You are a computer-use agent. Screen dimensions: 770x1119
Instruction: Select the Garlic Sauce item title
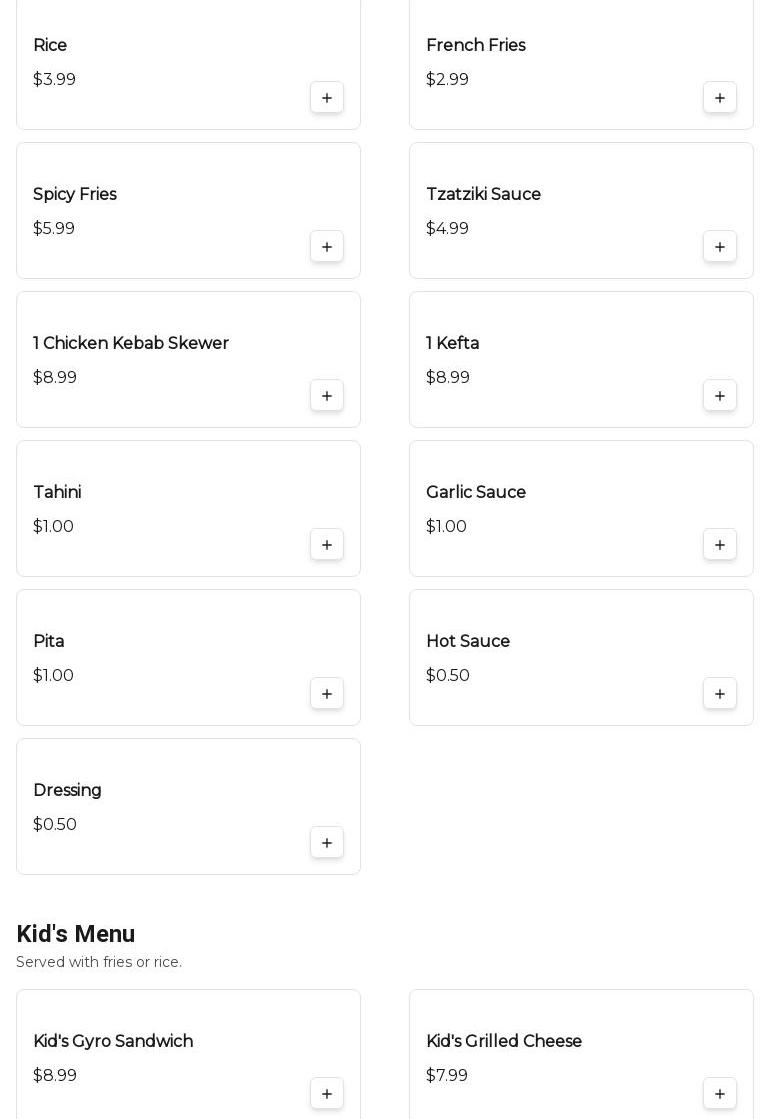476,493
